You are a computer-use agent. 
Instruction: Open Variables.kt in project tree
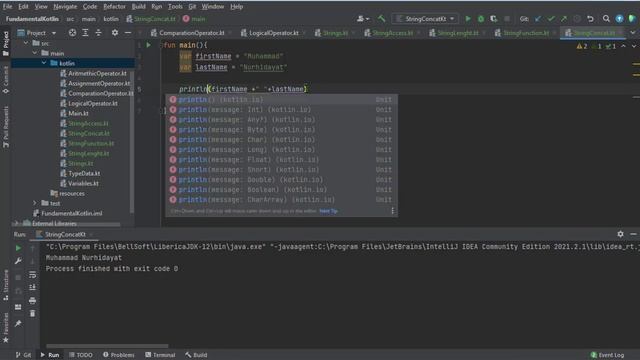80,183
